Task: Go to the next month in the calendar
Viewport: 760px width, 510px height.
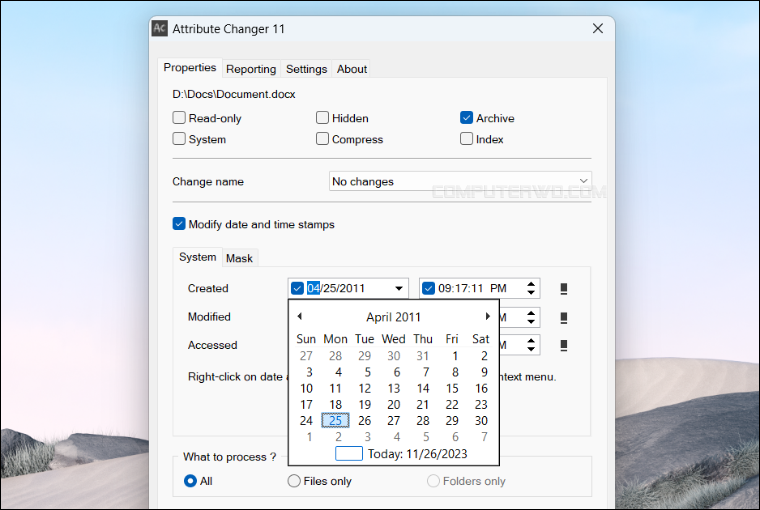Action: (x=488, y=316)
